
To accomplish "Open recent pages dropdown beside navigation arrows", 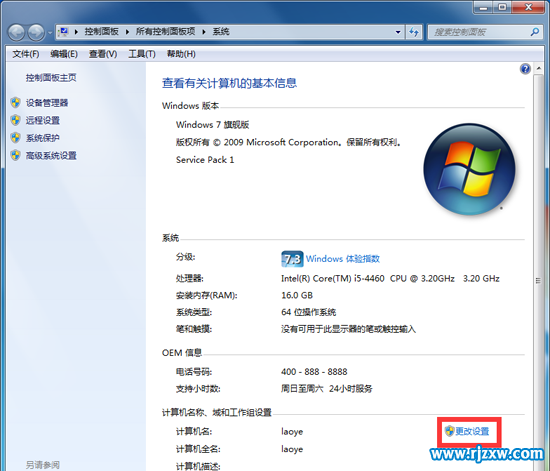I will [50, 33].
